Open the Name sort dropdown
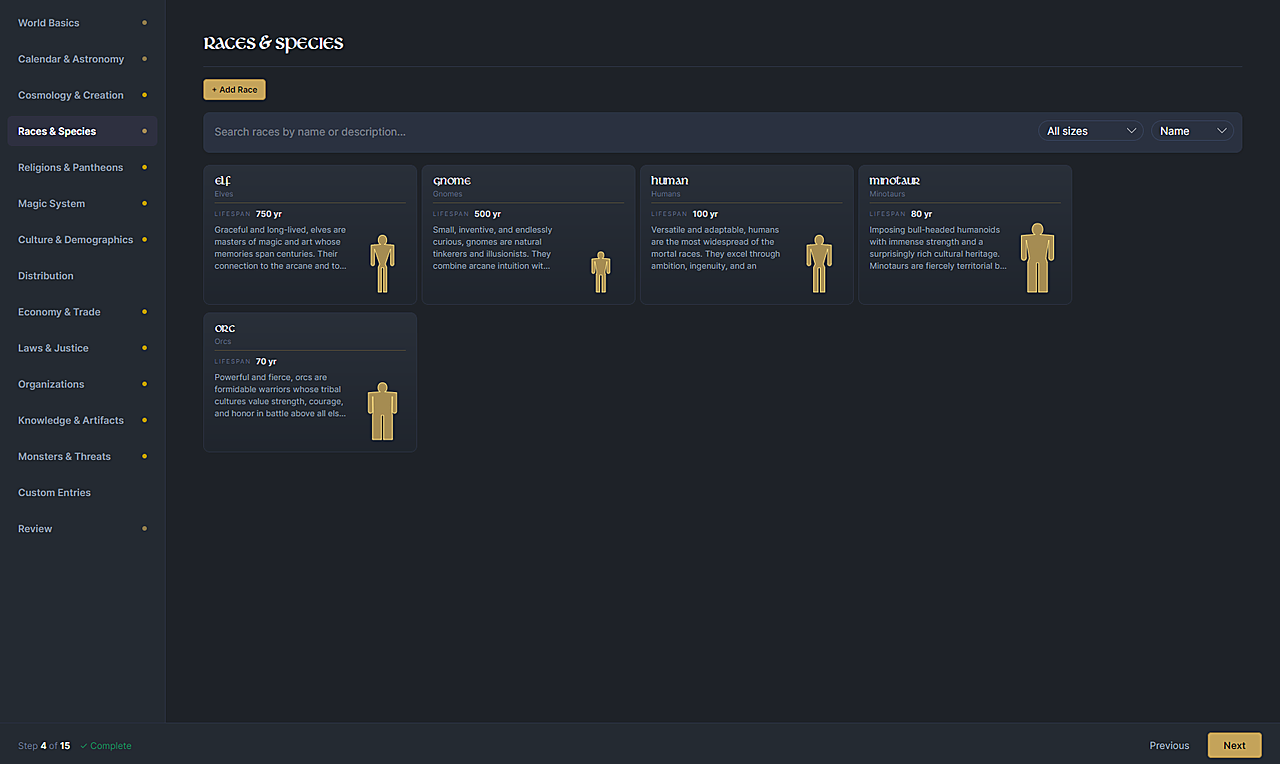Image resolution: width=1280 pixels, height=764 pixels. pos(1192,131)
